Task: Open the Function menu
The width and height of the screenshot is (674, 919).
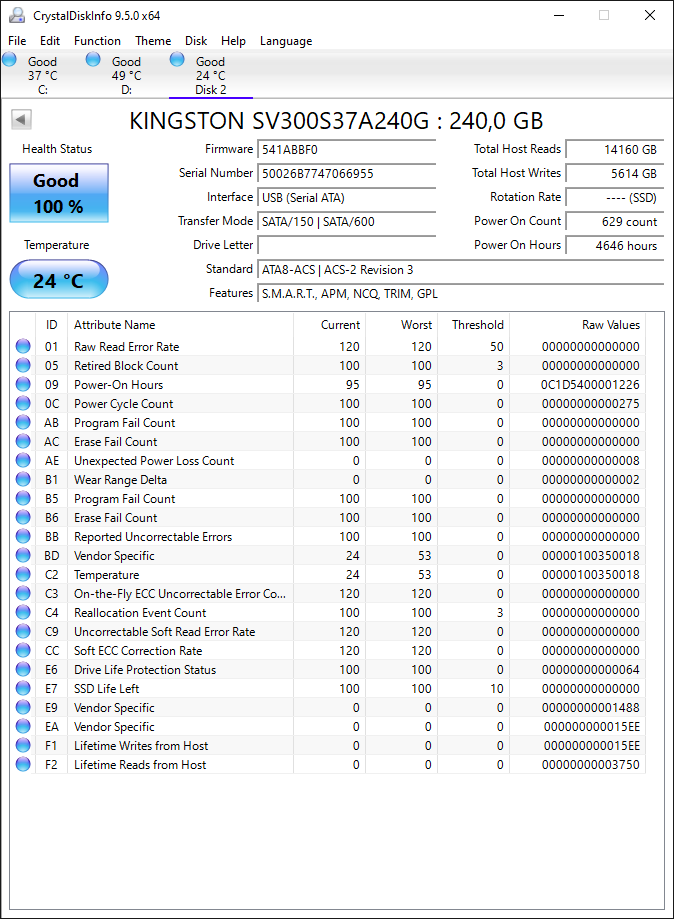Action: 97,40
